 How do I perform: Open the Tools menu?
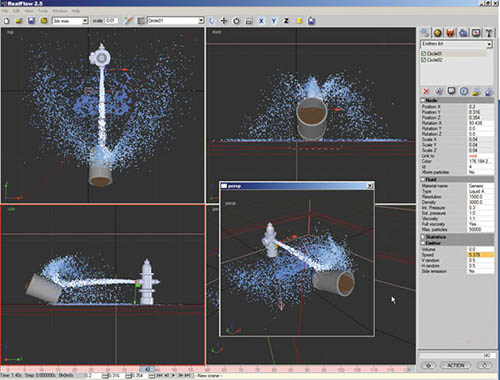pyautogui.click(x=43, y=11)
